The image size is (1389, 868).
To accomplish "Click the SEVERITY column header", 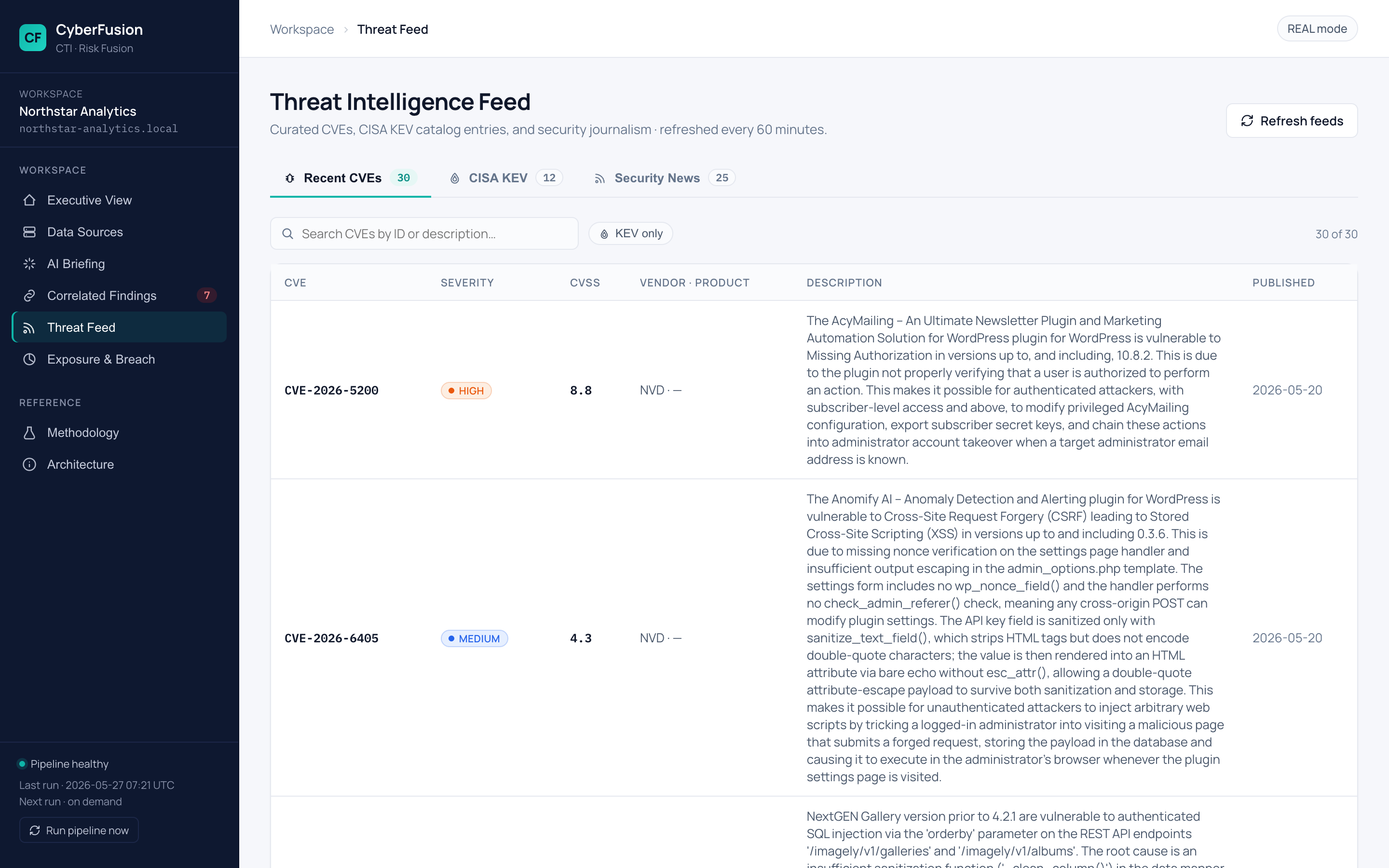I will point(467,283).
